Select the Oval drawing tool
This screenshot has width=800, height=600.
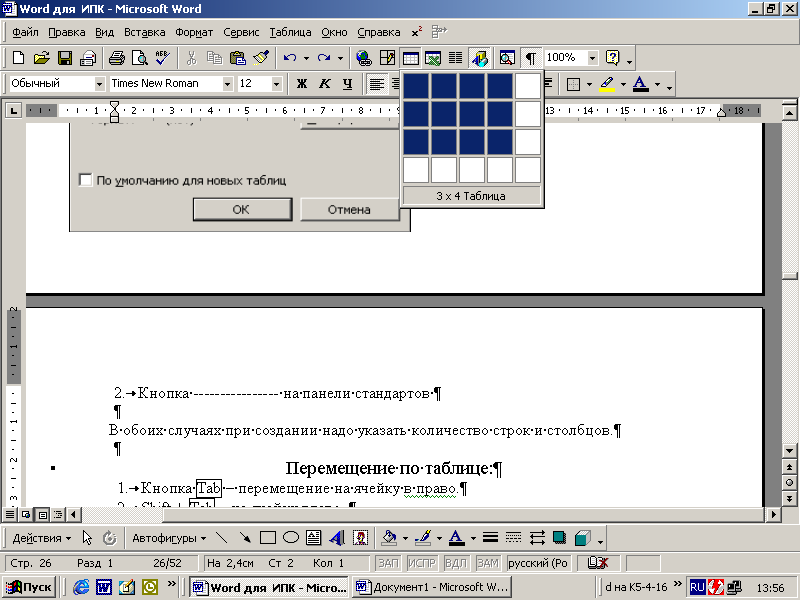pos(291,538)
